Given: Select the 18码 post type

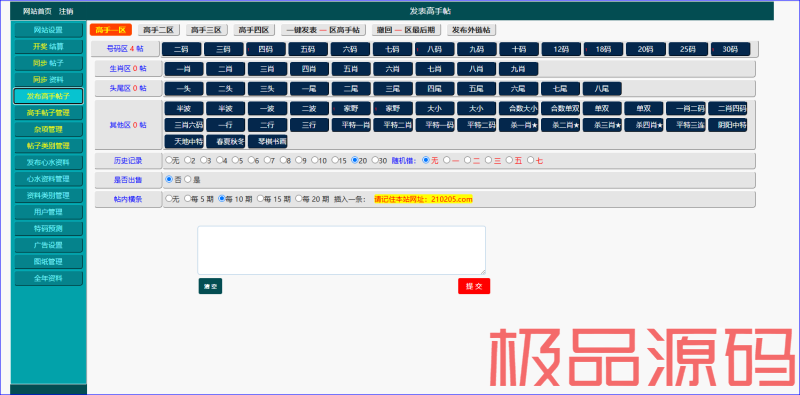Looking at the screenshot, I should tap(604, 49).
